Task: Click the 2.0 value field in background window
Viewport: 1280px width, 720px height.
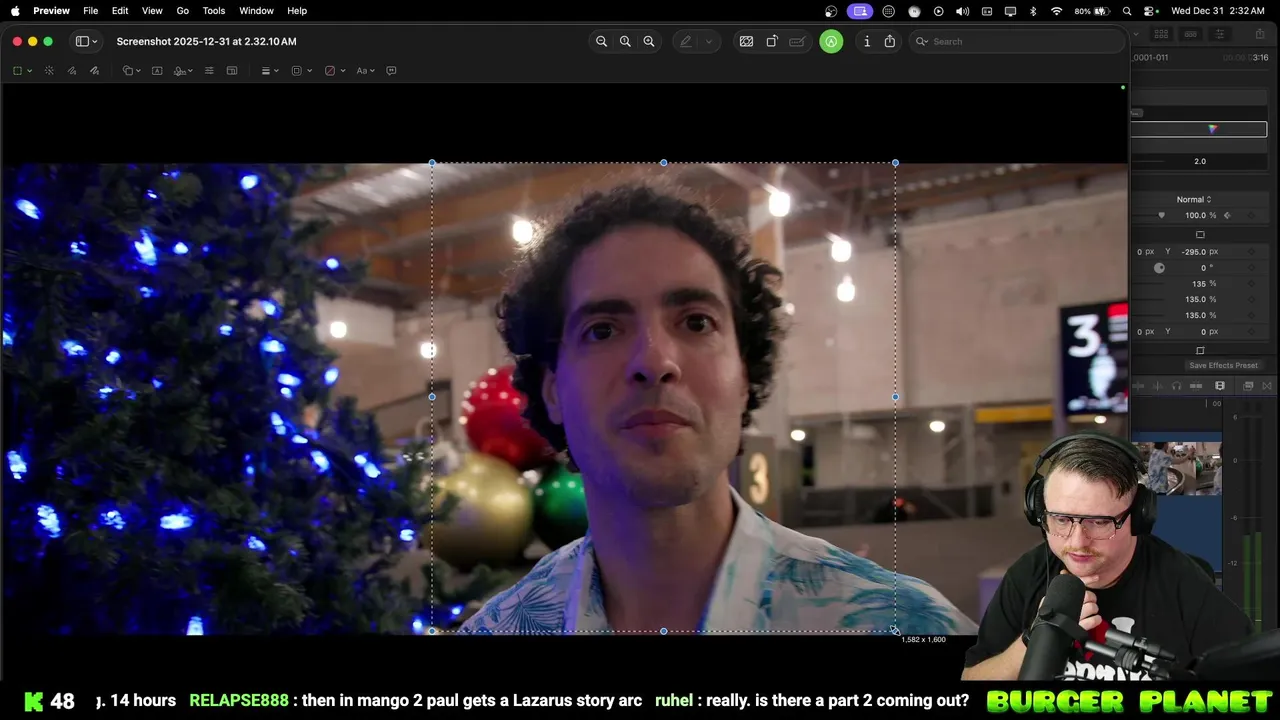Action: (1199, 161)
